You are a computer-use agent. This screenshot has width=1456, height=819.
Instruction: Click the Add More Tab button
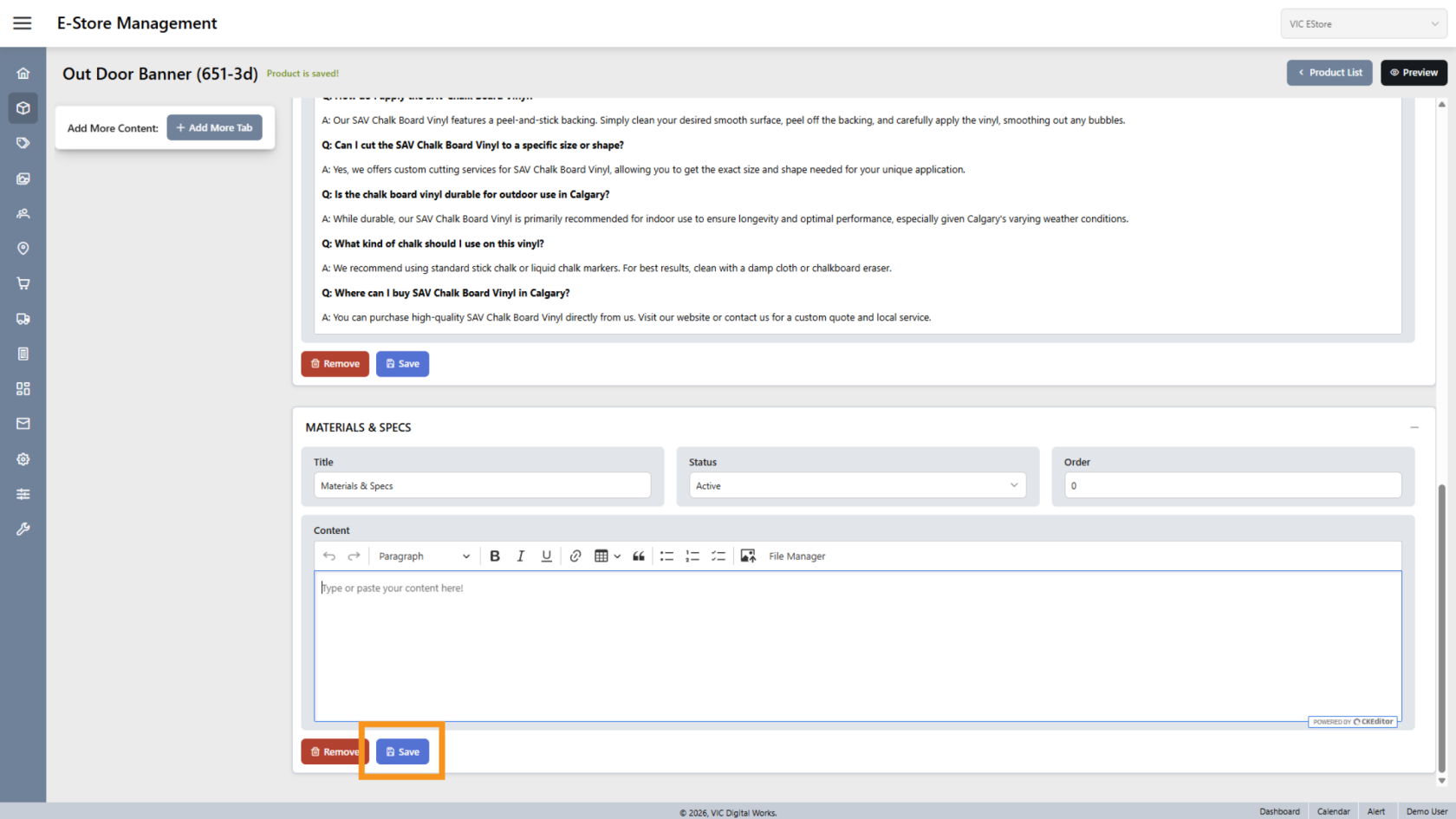pos(214,128)
